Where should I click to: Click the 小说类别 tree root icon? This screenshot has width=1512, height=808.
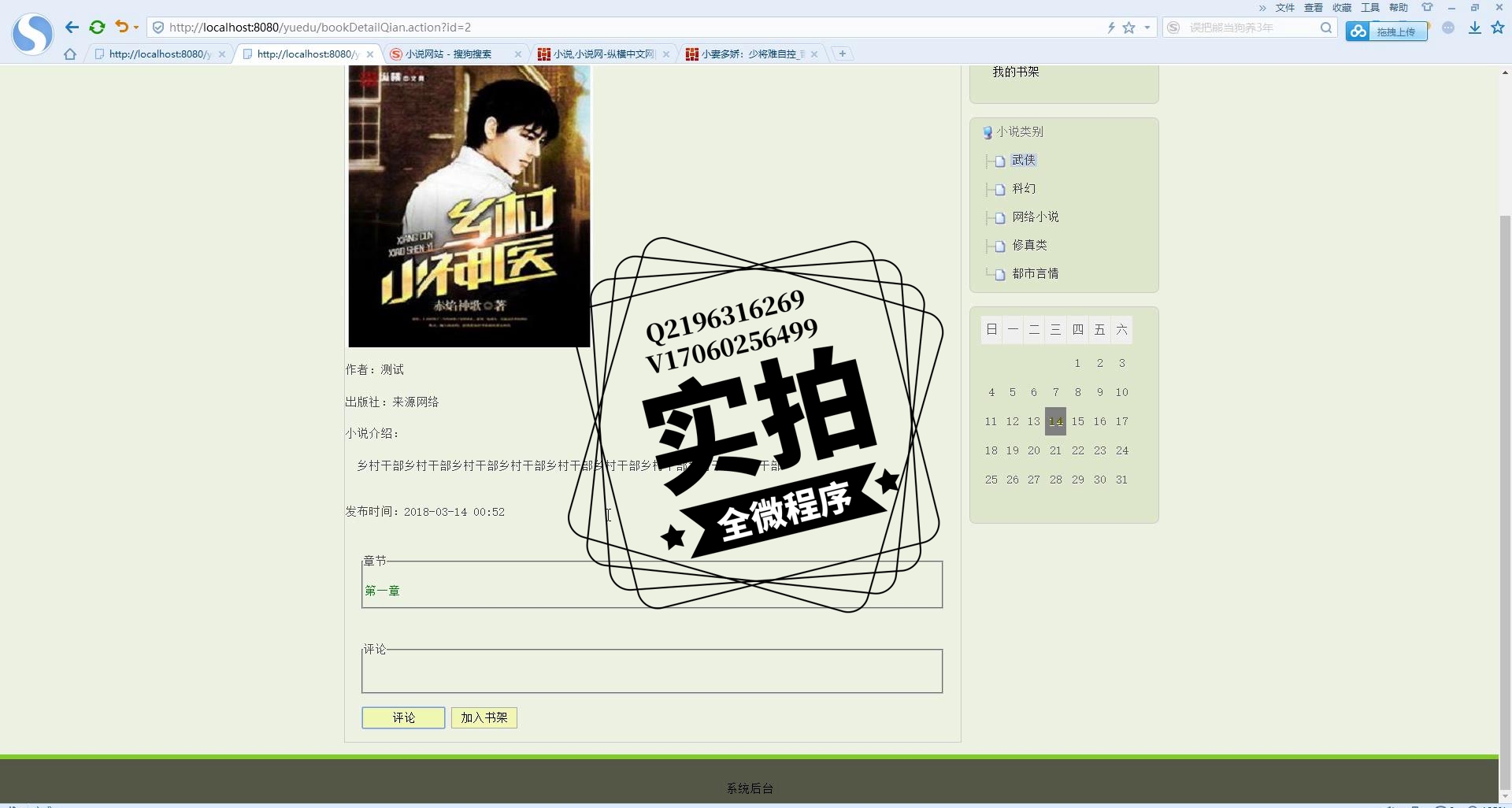[988, 132]
